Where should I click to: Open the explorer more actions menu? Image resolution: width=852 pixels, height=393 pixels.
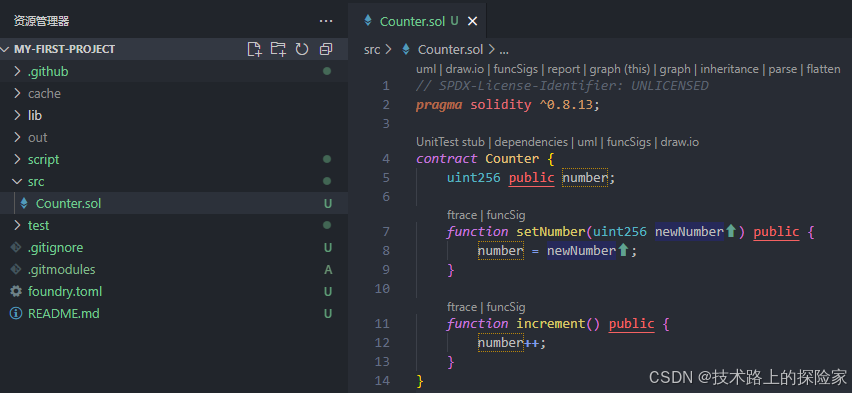(325, 21)
